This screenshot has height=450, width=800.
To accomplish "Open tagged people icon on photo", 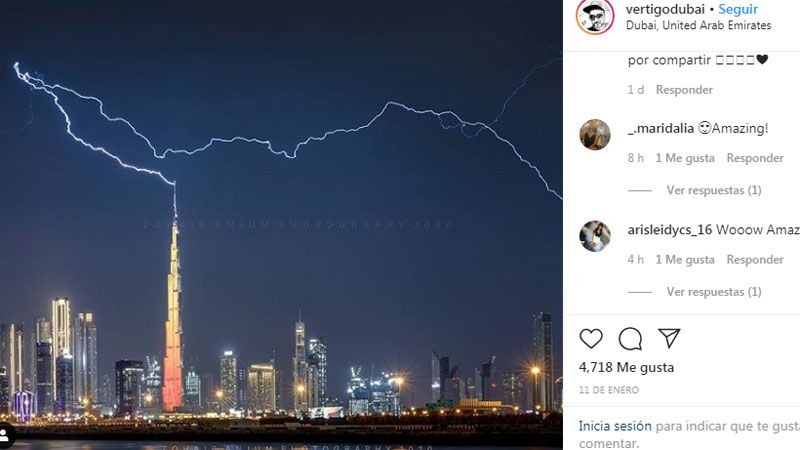I will click(x=6, y=436).
